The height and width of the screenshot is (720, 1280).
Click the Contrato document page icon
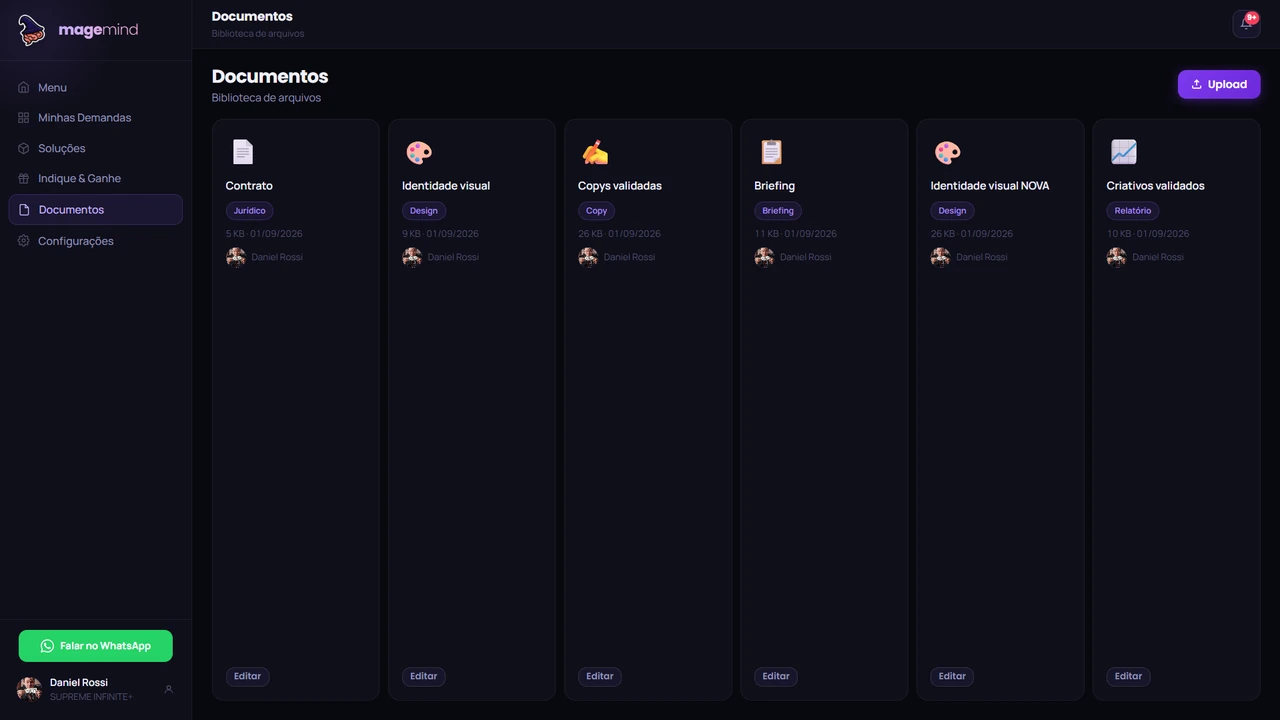coord(243,152)
